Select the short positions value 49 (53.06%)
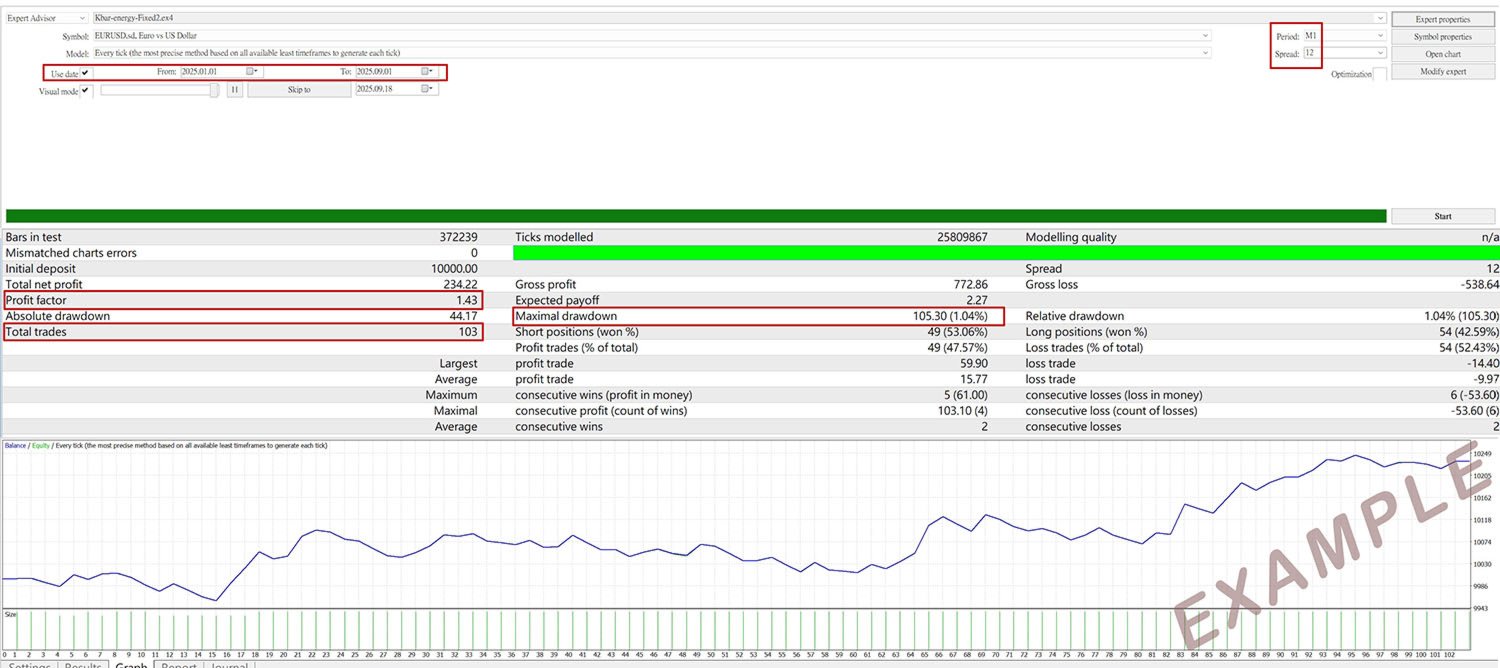1500x668 pixels. (x=958, y=332)
